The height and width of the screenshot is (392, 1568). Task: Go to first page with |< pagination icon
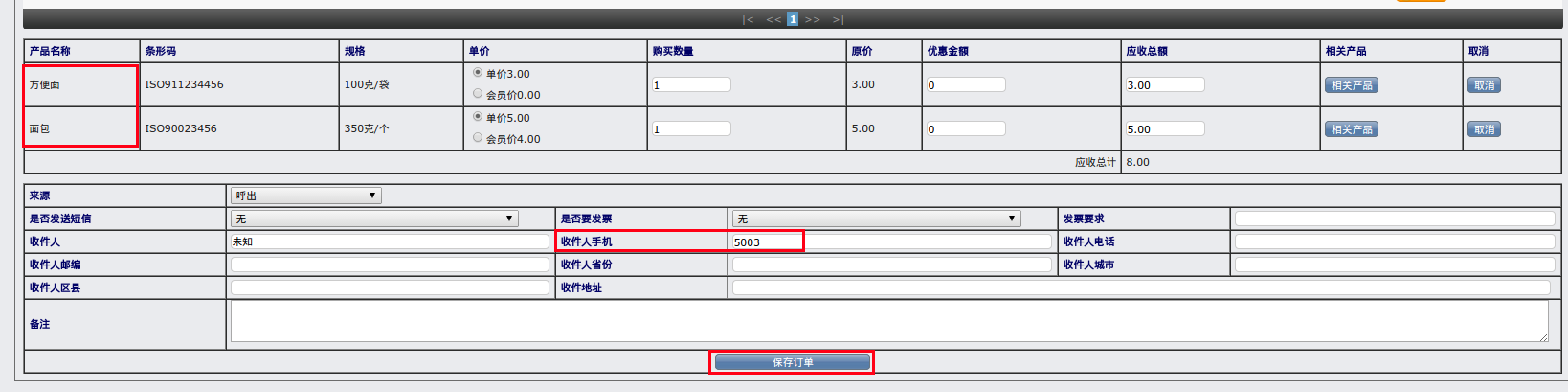[748, 19]
